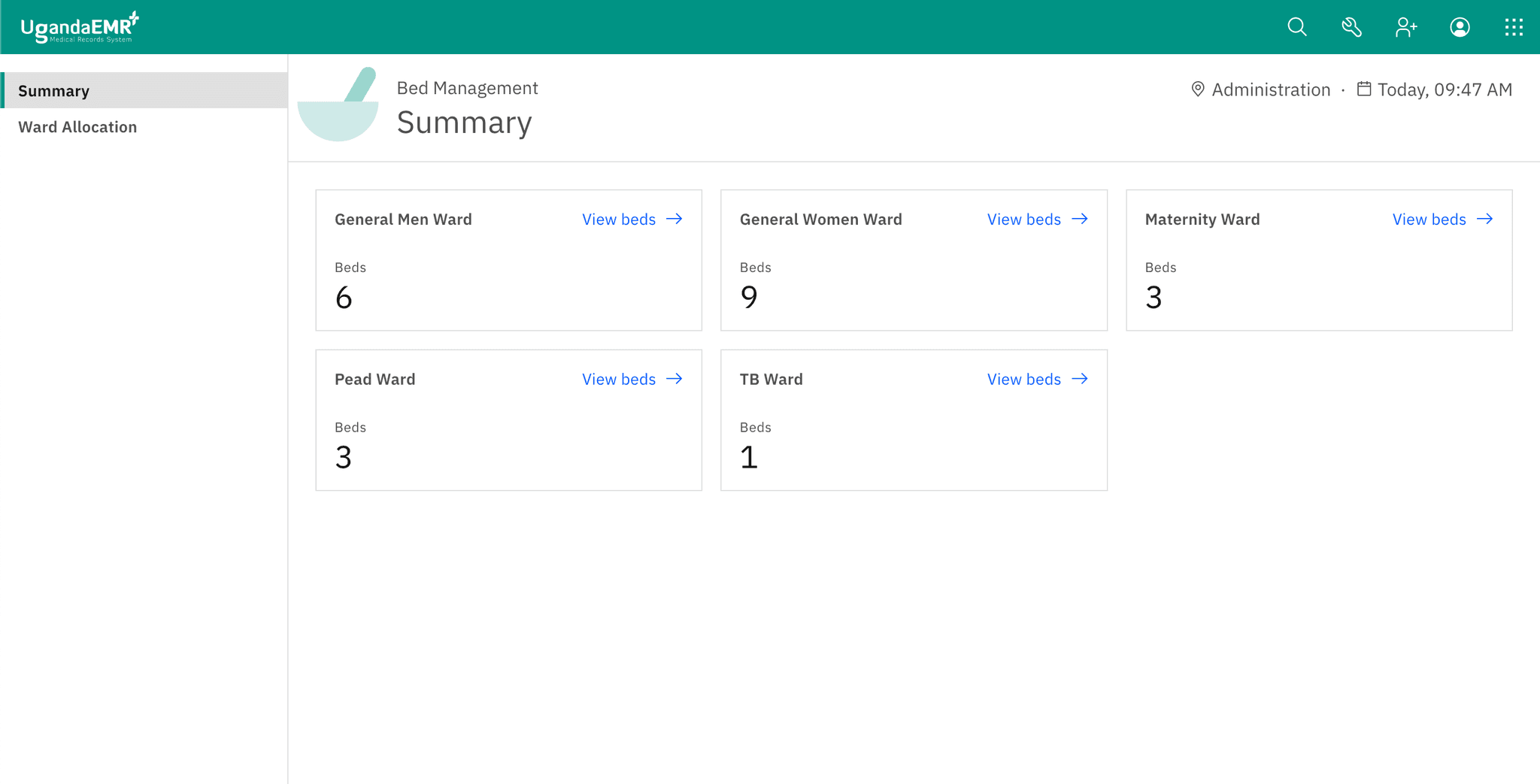
Task: Open the system administration wrench icon
Action: [1351, 27]
